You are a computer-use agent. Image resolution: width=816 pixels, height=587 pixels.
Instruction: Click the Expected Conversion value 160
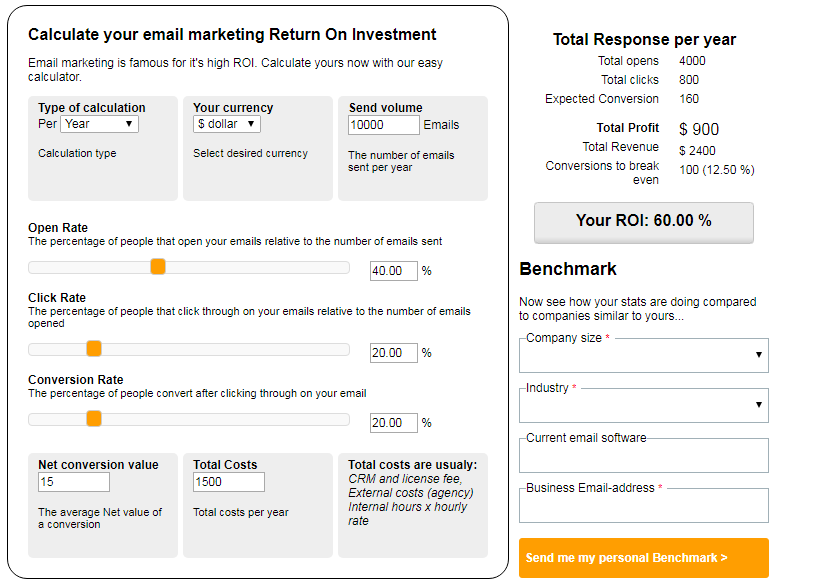[x=689, y=99]
